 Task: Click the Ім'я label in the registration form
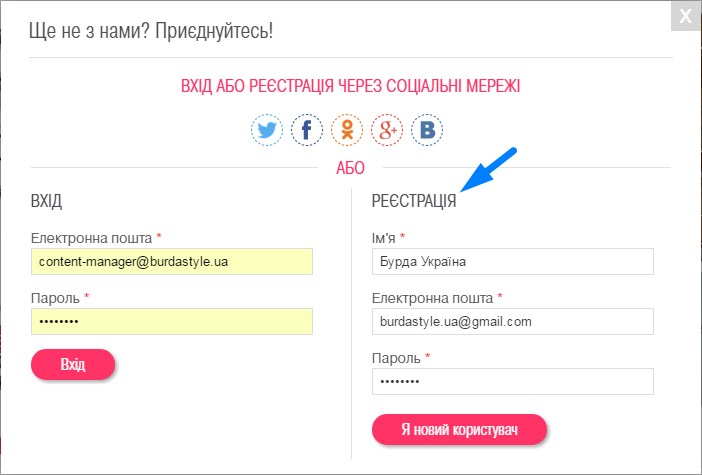(383, 238)
